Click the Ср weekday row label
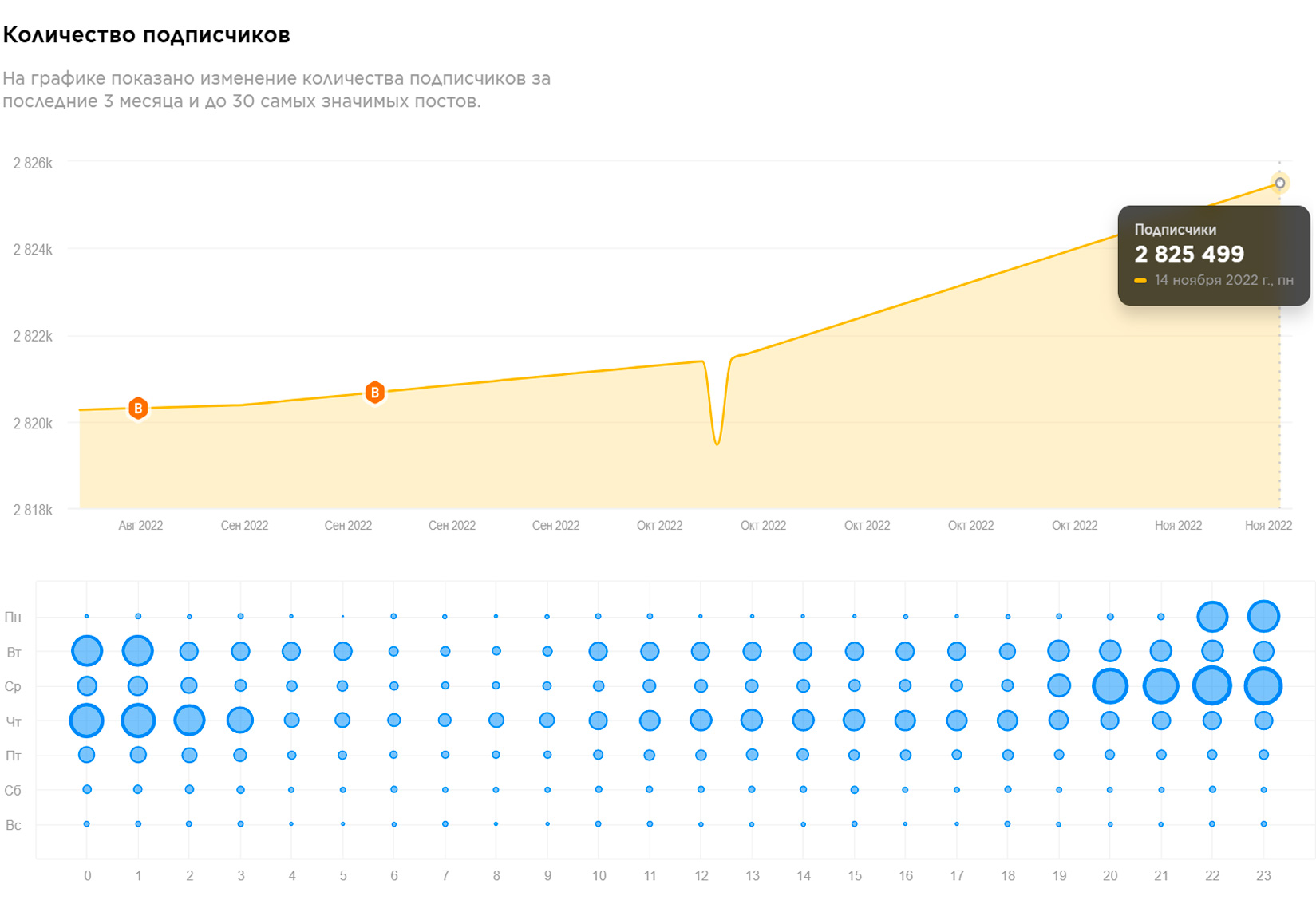 point(13,686)
